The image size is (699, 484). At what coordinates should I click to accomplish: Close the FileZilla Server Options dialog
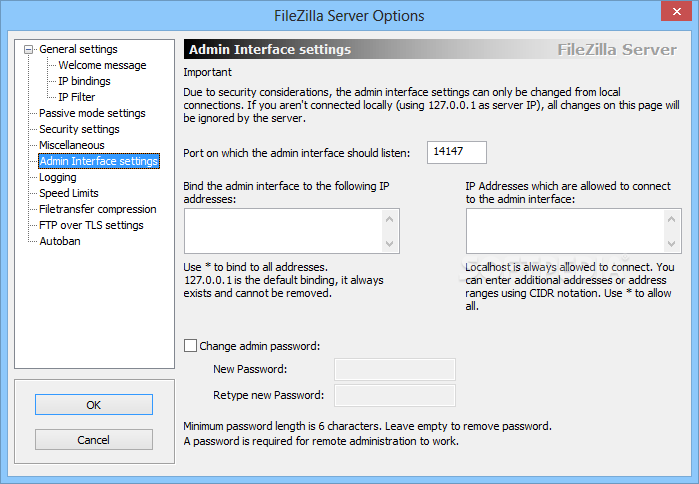(676, 12)
